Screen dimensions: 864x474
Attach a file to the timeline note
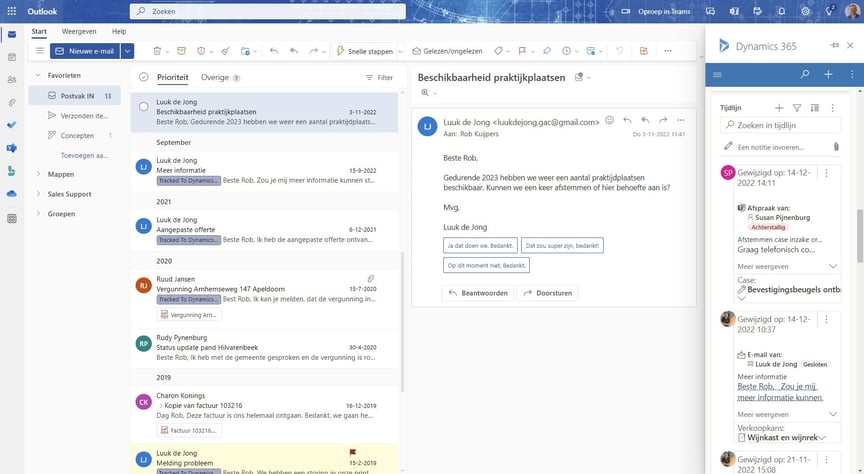(x=836, y=147)
